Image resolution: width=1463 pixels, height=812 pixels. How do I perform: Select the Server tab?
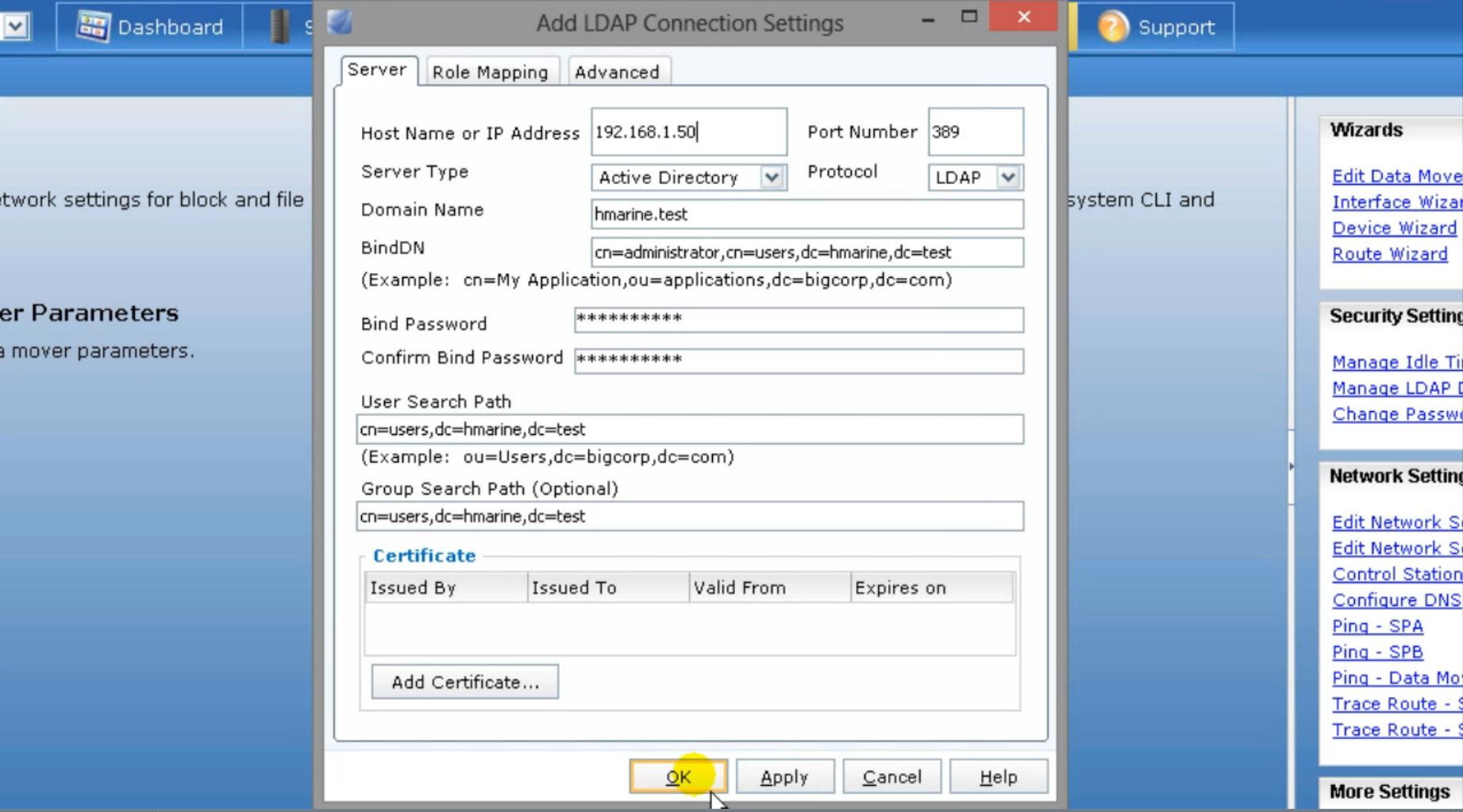point(379,69)
